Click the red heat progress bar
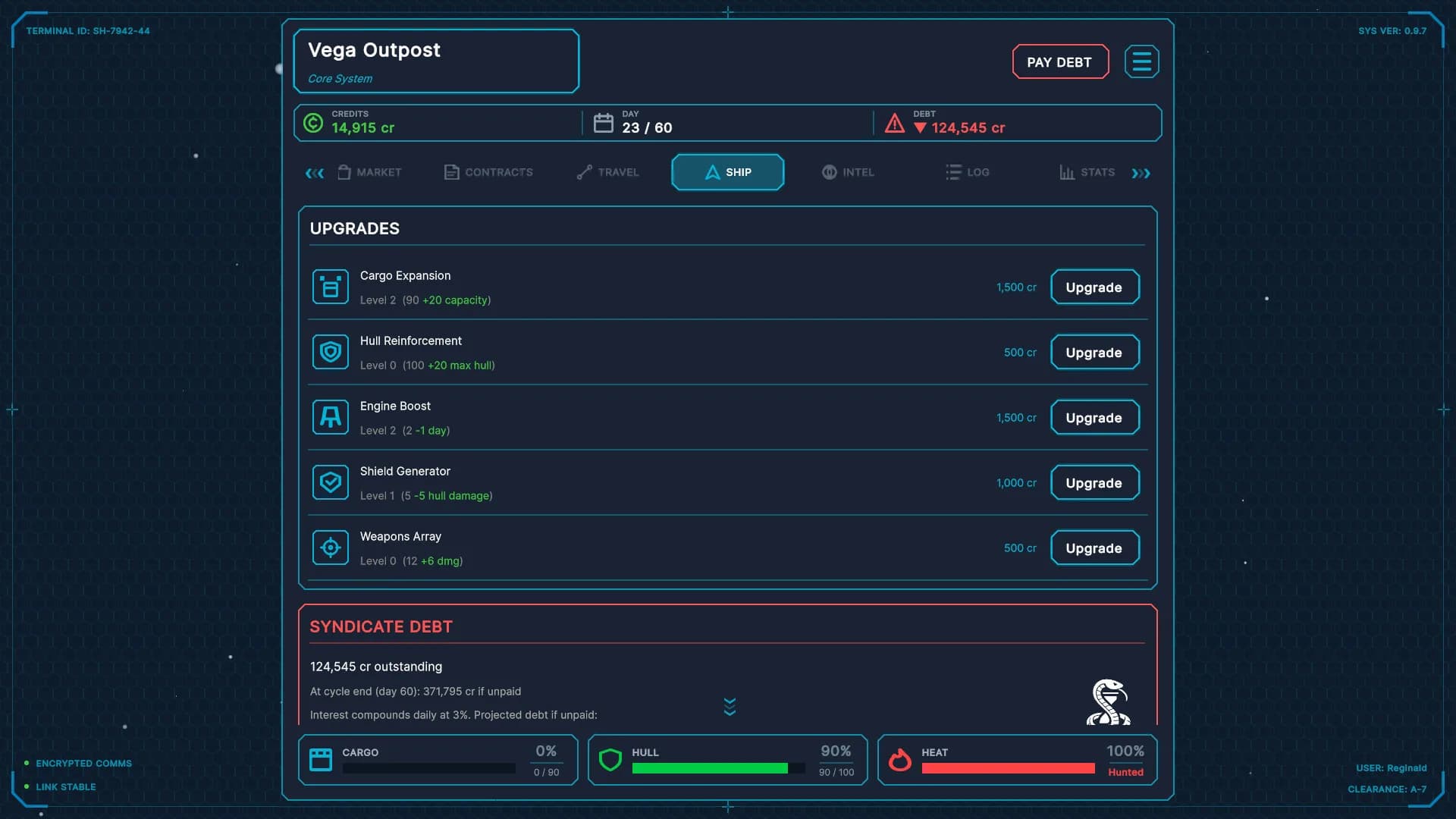Screen dimensions: 1456x819 click(1009, 768)
